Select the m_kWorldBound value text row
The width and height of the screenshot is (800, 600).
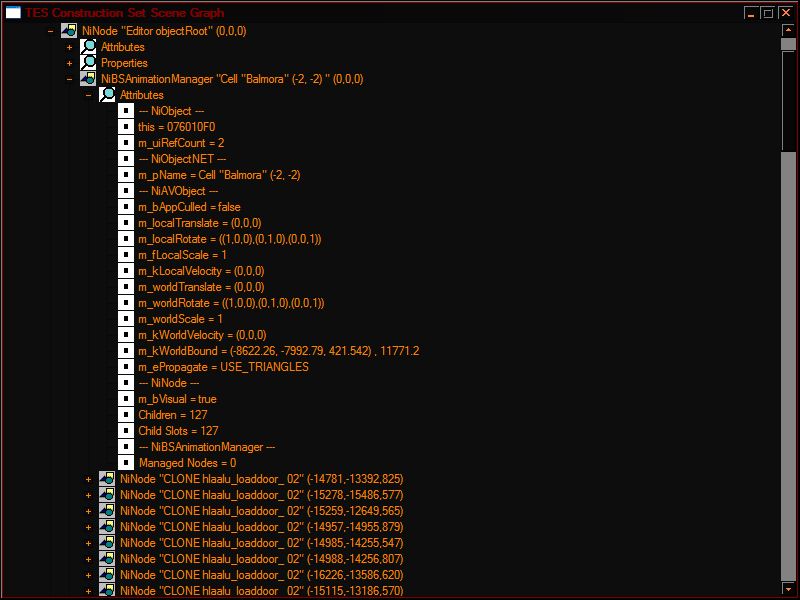pyautogui.click(x=279, y=351)
